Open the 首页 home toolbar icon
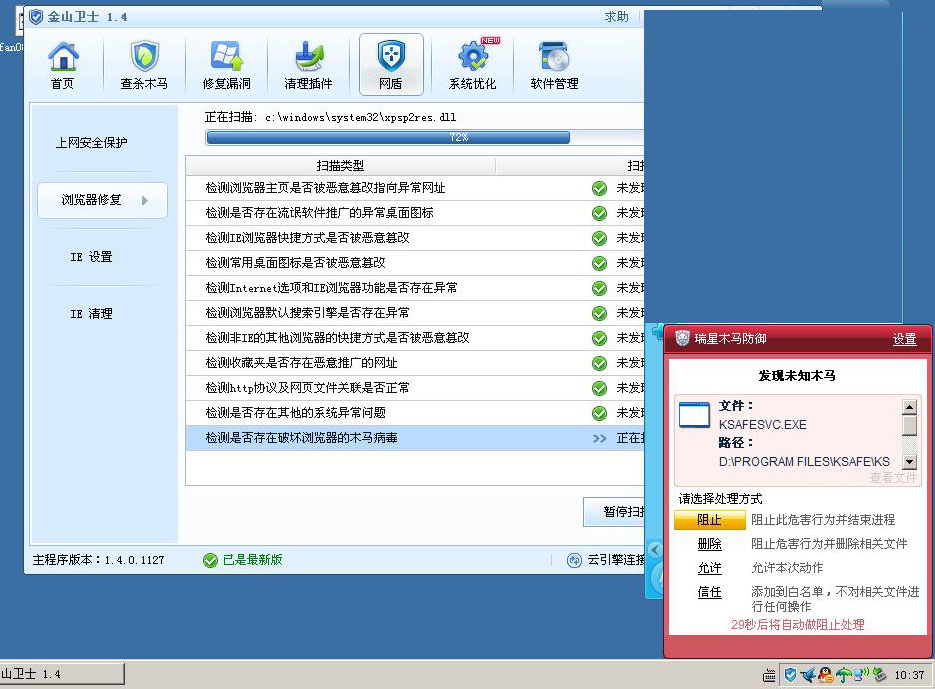 pos(63,64)
